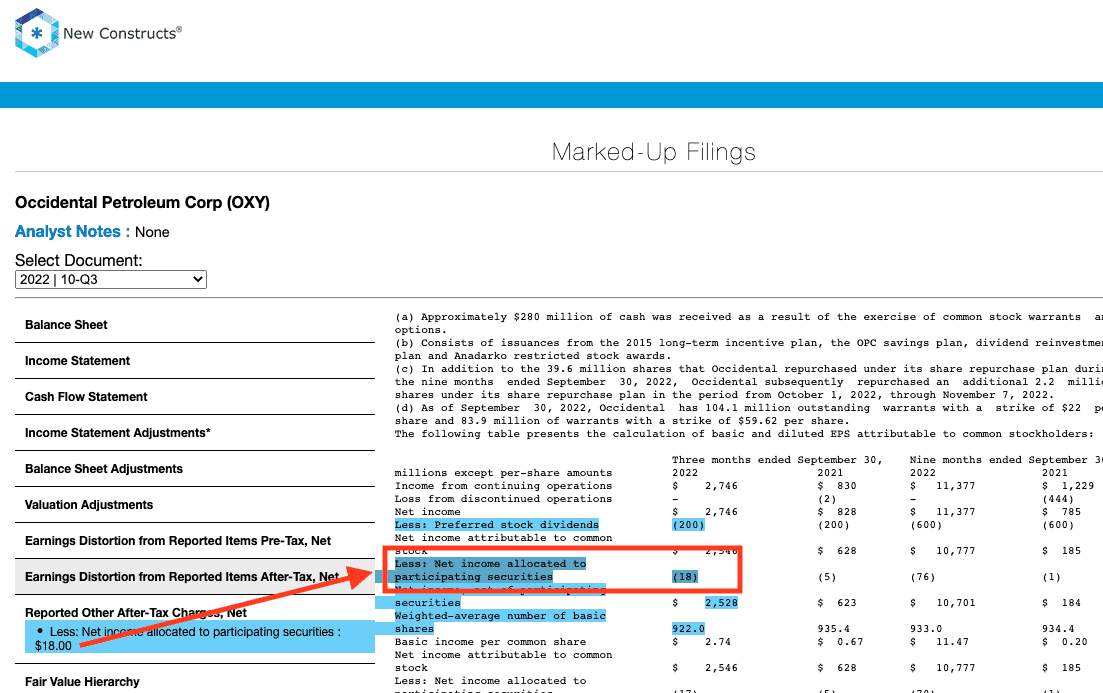Click the 934.4 basic shares value
Screen dimensions: 1103x693
pyautogui.click(x=1058, y=629)
